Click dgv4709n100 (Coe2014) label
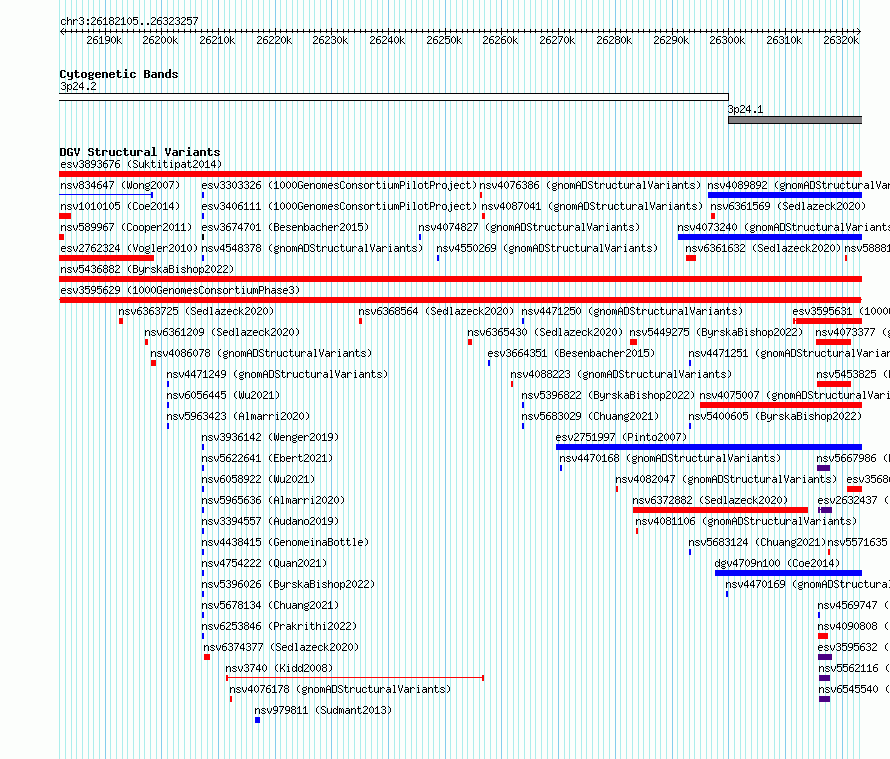890x759 pixels. coord(777,564)
